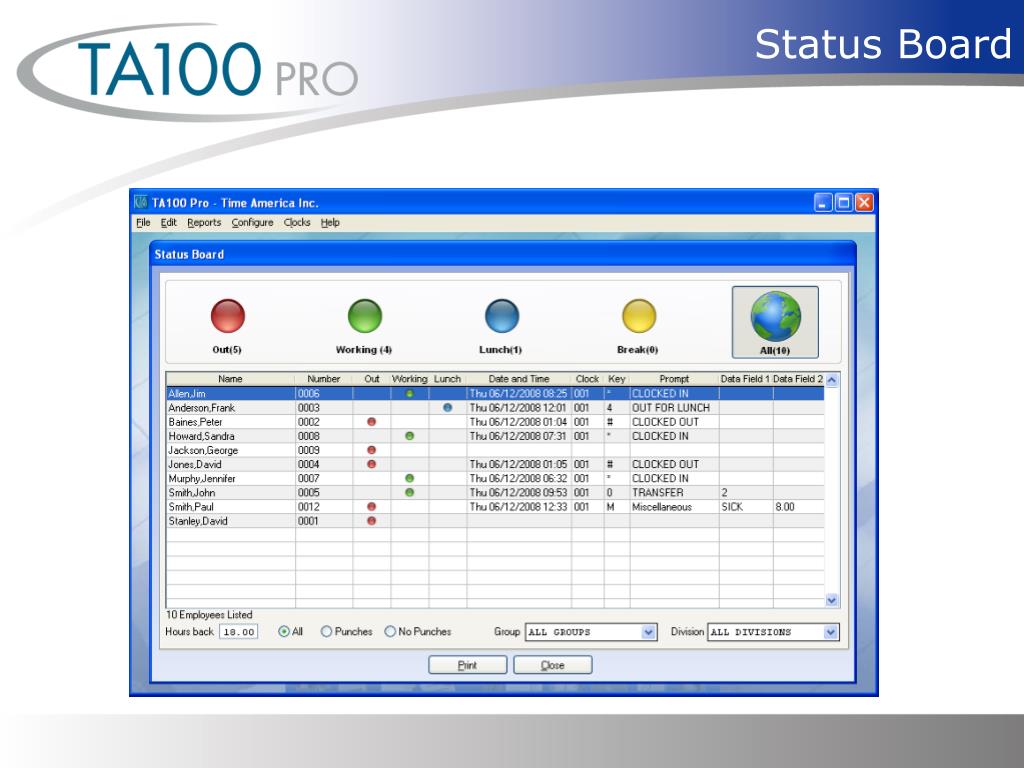Click the Clock column header
This screenshot has height=768, width=1024.
coord(588,379)
